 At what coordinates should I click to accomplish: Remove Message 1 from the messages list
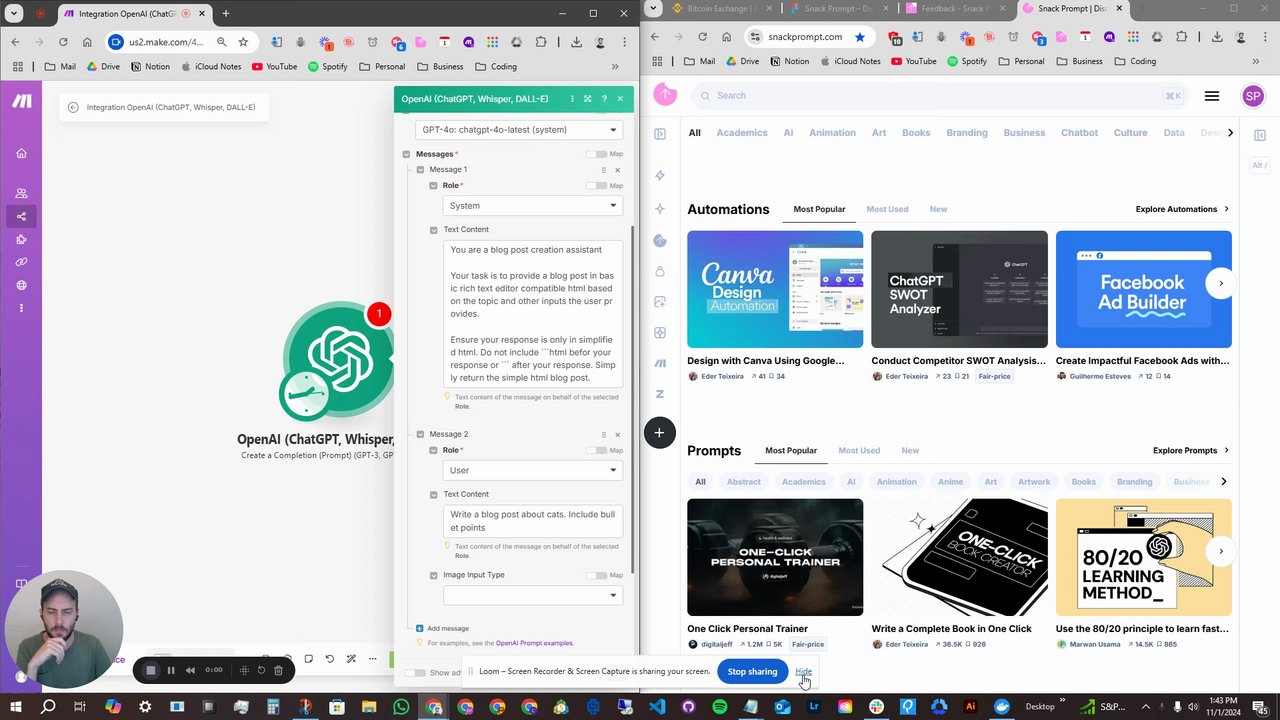(x=617, y=170)
